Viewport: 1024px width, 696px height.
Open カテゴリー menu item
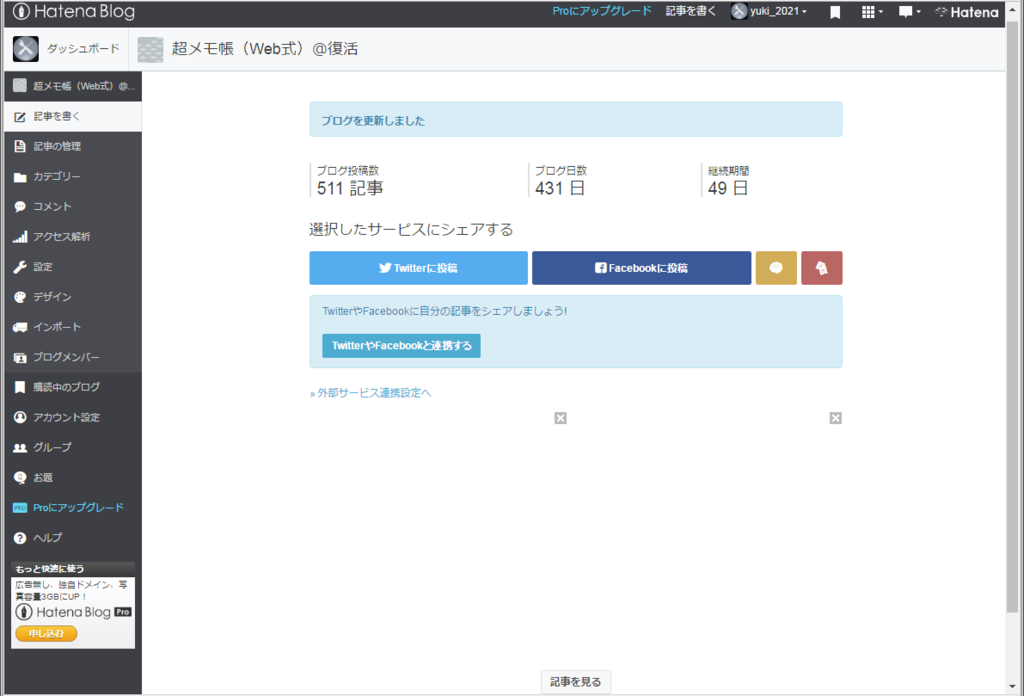pos(72,176)
